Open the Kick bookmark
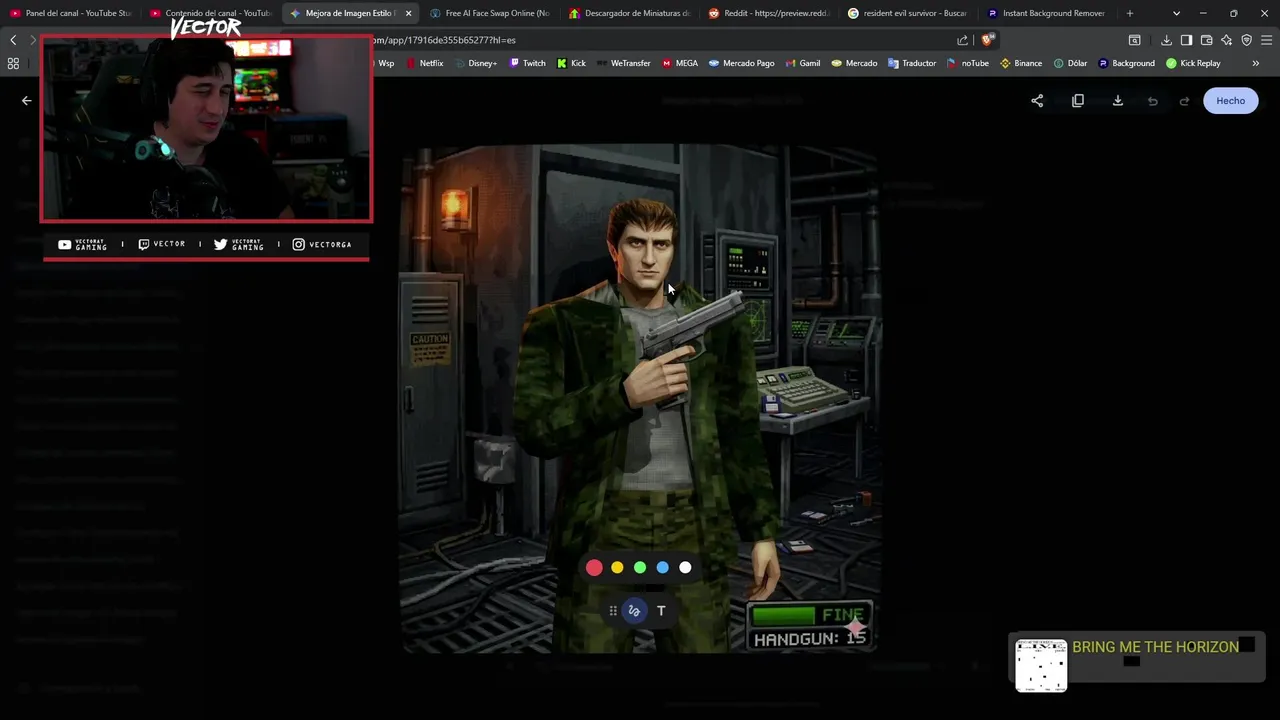The width and height of the screenshot is (1280, 720). click(571, 63)
